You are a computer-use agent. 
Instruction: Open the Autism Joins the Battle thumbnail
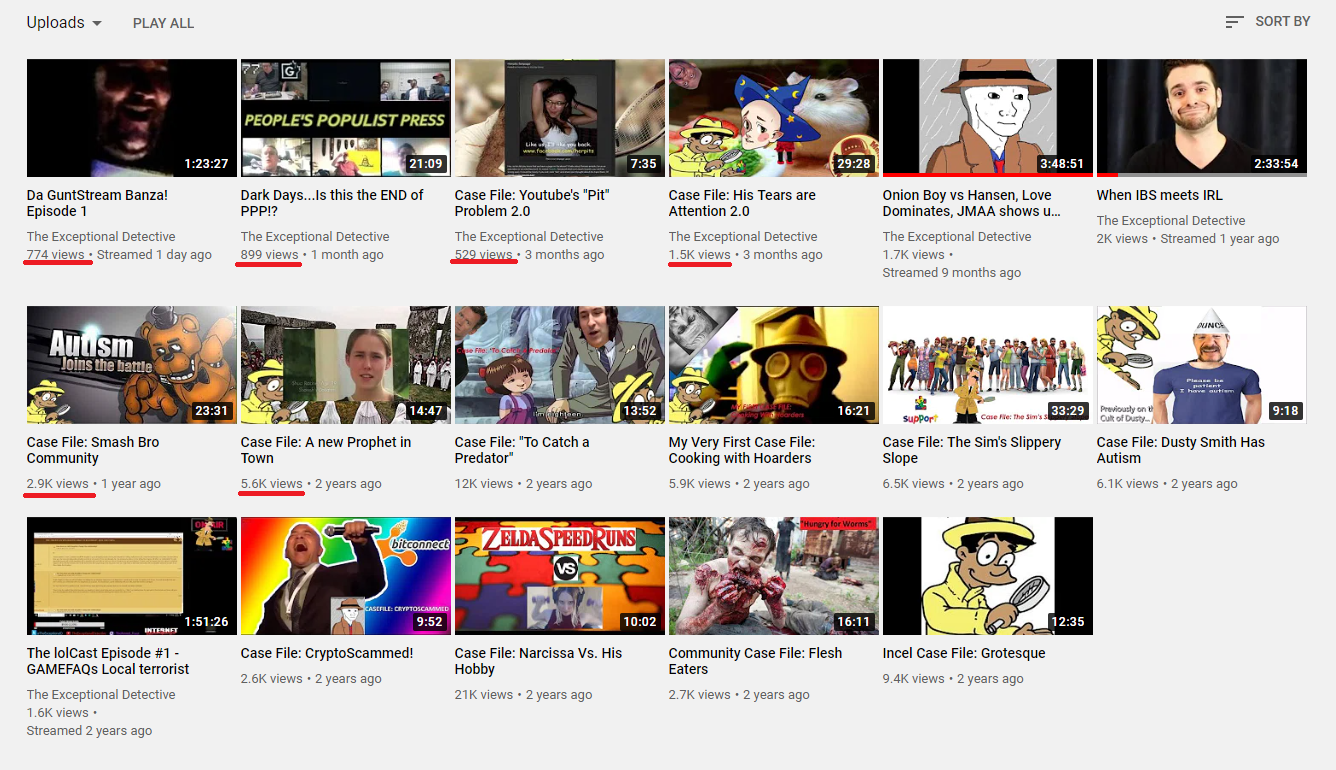pyautogui.click(x=132, y=365)
